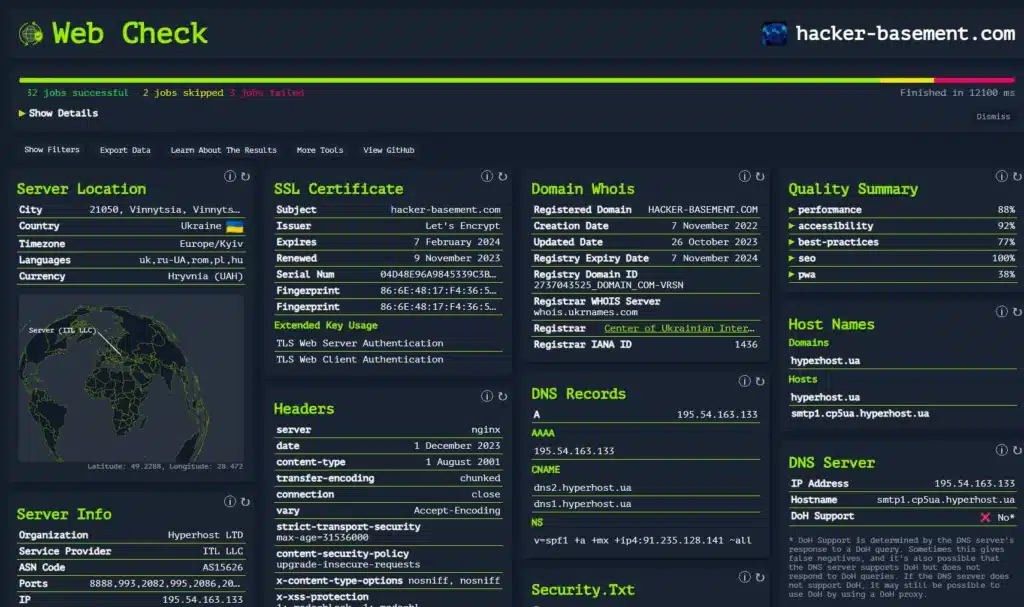
Task: Refresh the DNS Server card
Action: [1017, 450]
